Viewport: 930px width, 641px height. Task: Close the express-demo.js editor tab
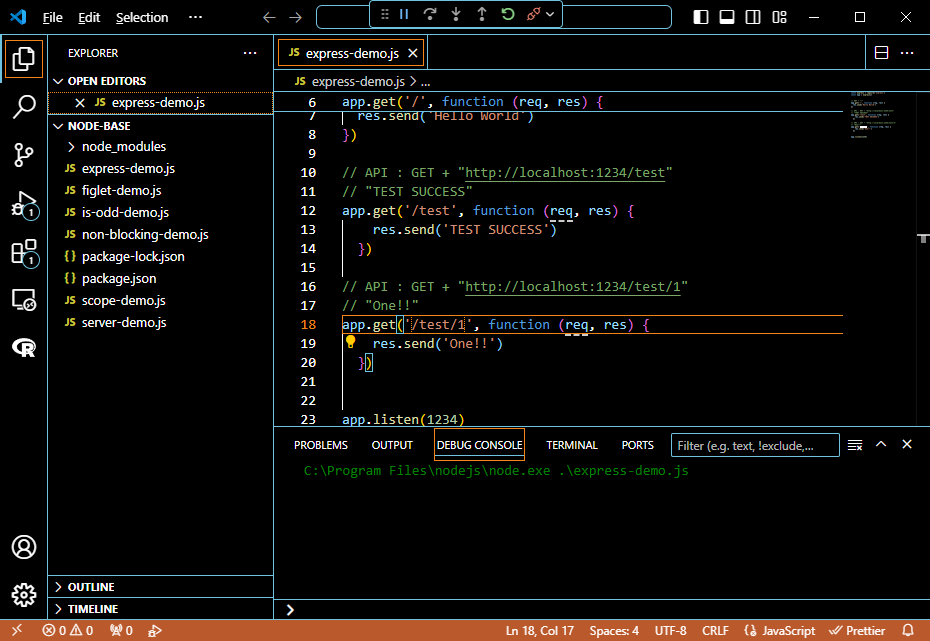pyautogui.click(x=413, y=53)
